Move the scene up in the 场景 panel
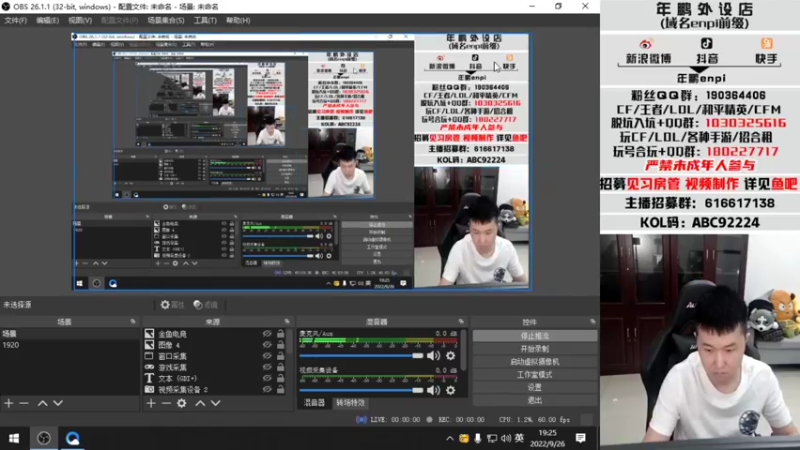Image resolution: width=800 pixels, height=450 pixels. [42, 403]
